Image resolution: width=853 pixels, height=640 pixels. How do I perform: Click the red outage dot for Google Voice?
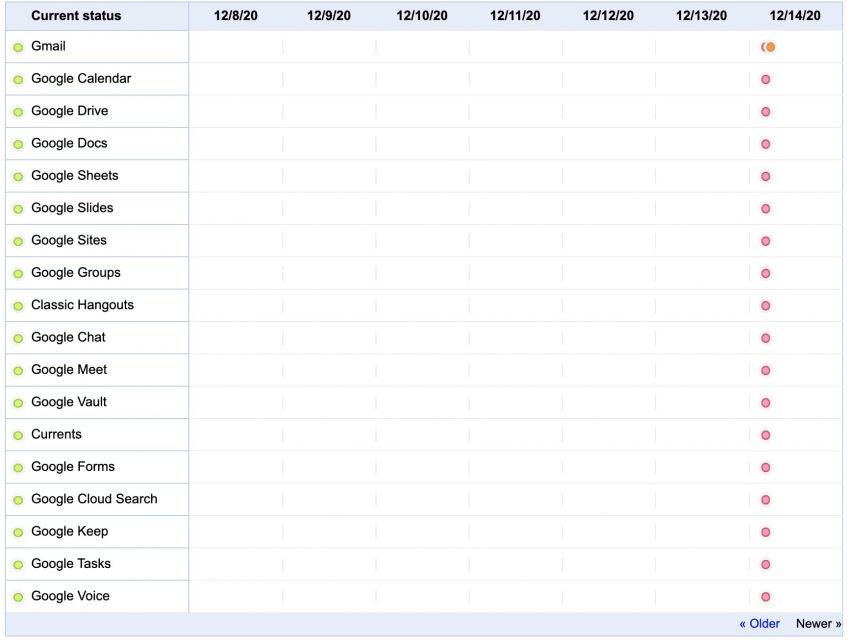click(766, 597)
